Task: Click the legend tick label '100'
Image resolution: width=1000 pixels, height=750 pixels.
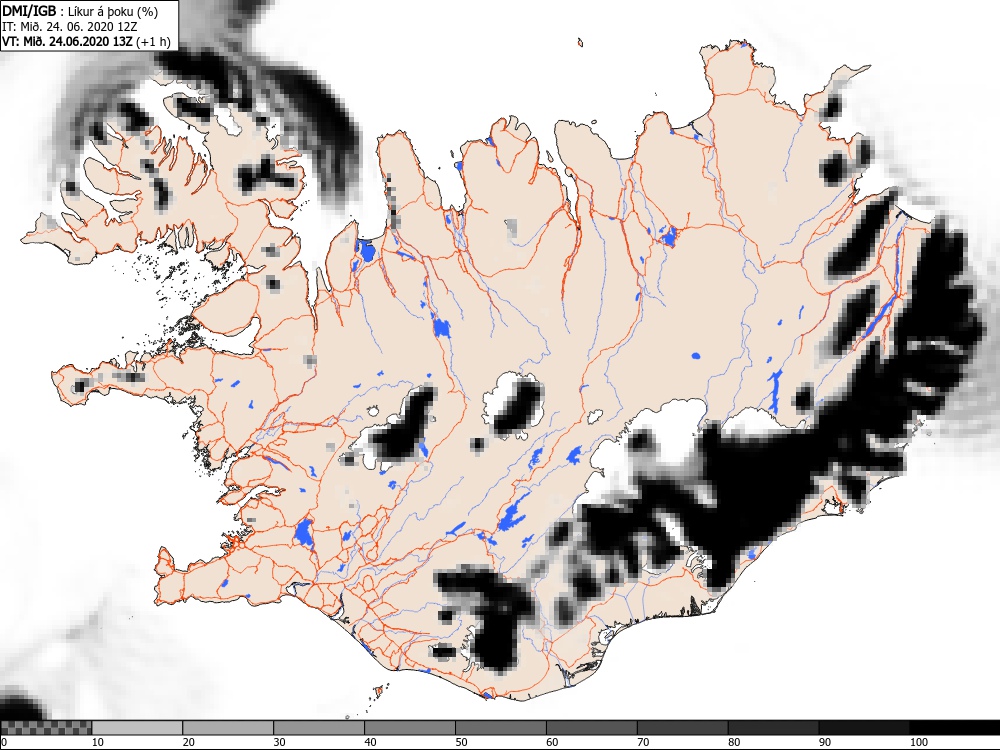Action: tap(918, 742)
